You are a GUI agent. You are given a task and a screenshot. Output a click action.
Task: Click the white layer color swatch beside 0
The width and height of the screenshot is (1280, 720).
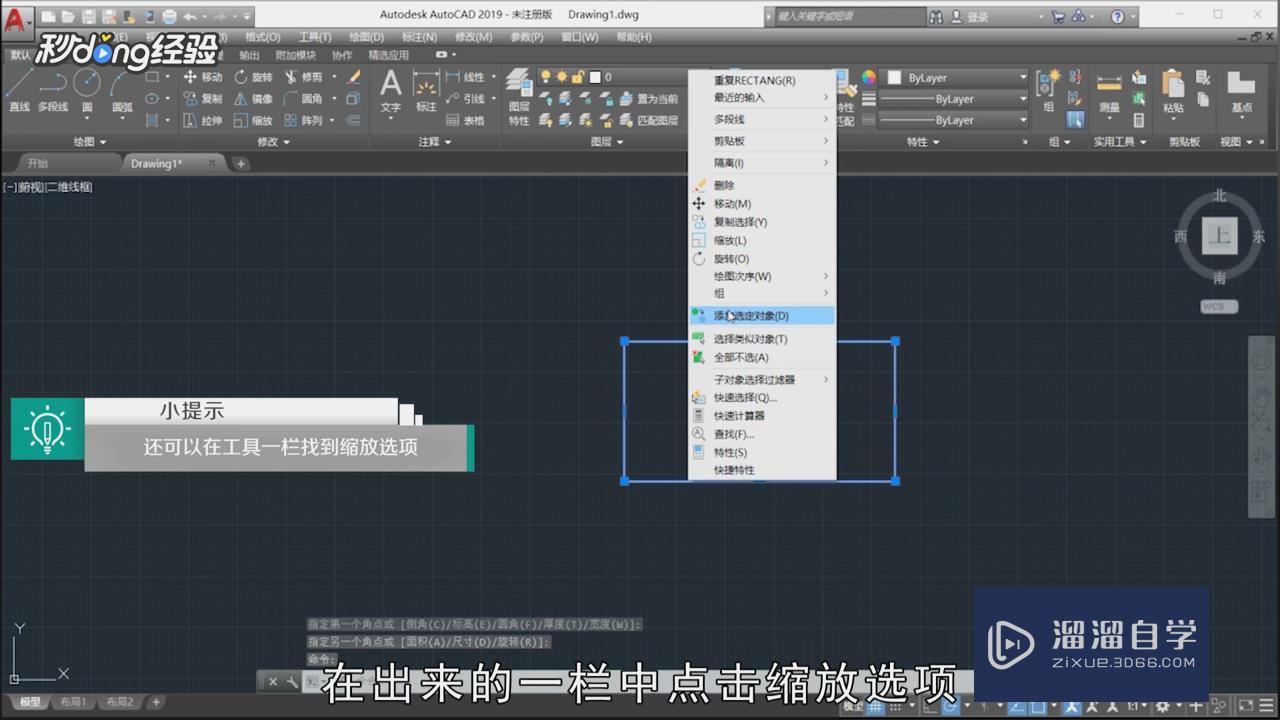pyautogui.click(x=595, y=77)
